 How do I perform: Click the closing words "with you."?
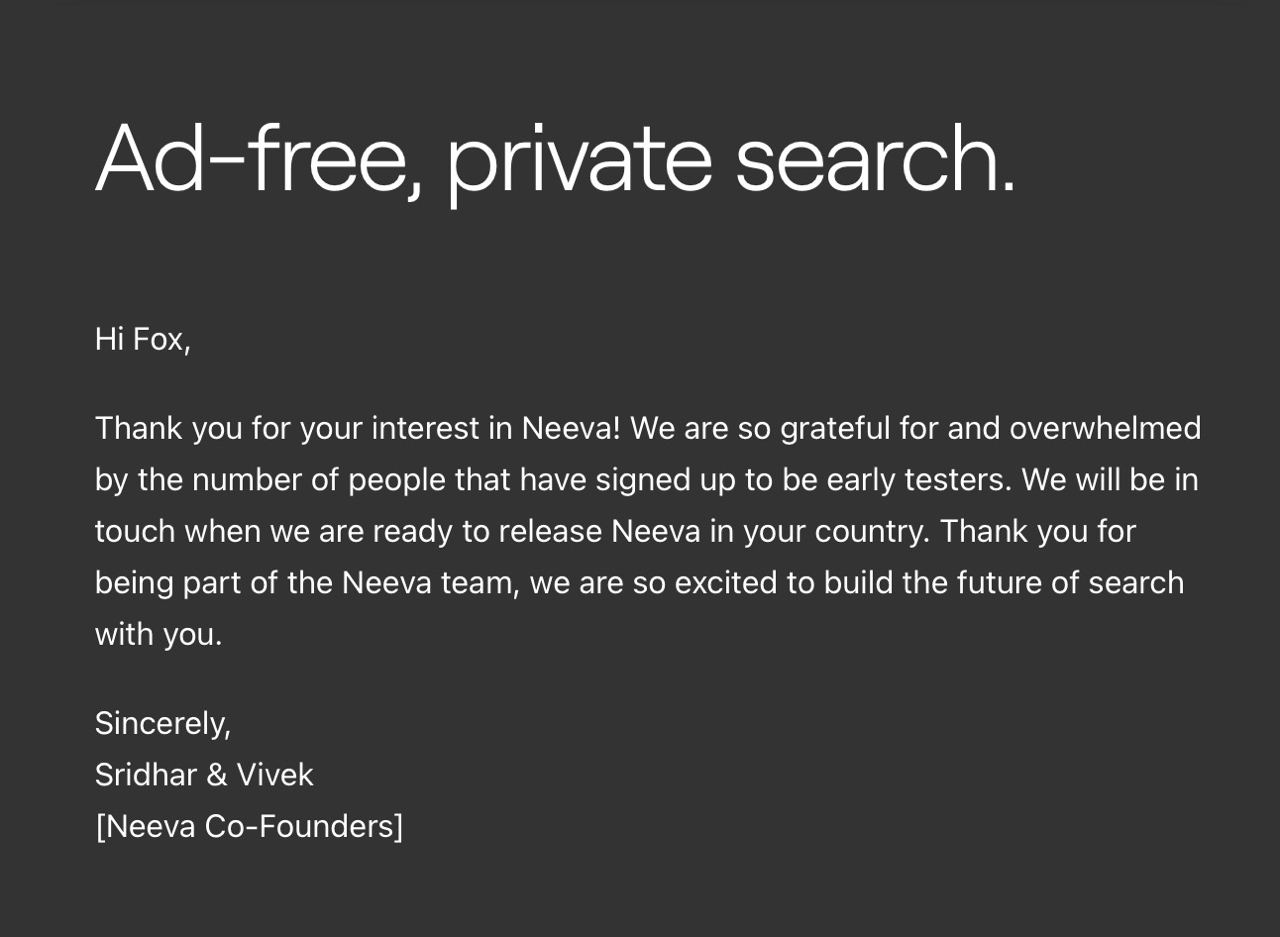158,634
